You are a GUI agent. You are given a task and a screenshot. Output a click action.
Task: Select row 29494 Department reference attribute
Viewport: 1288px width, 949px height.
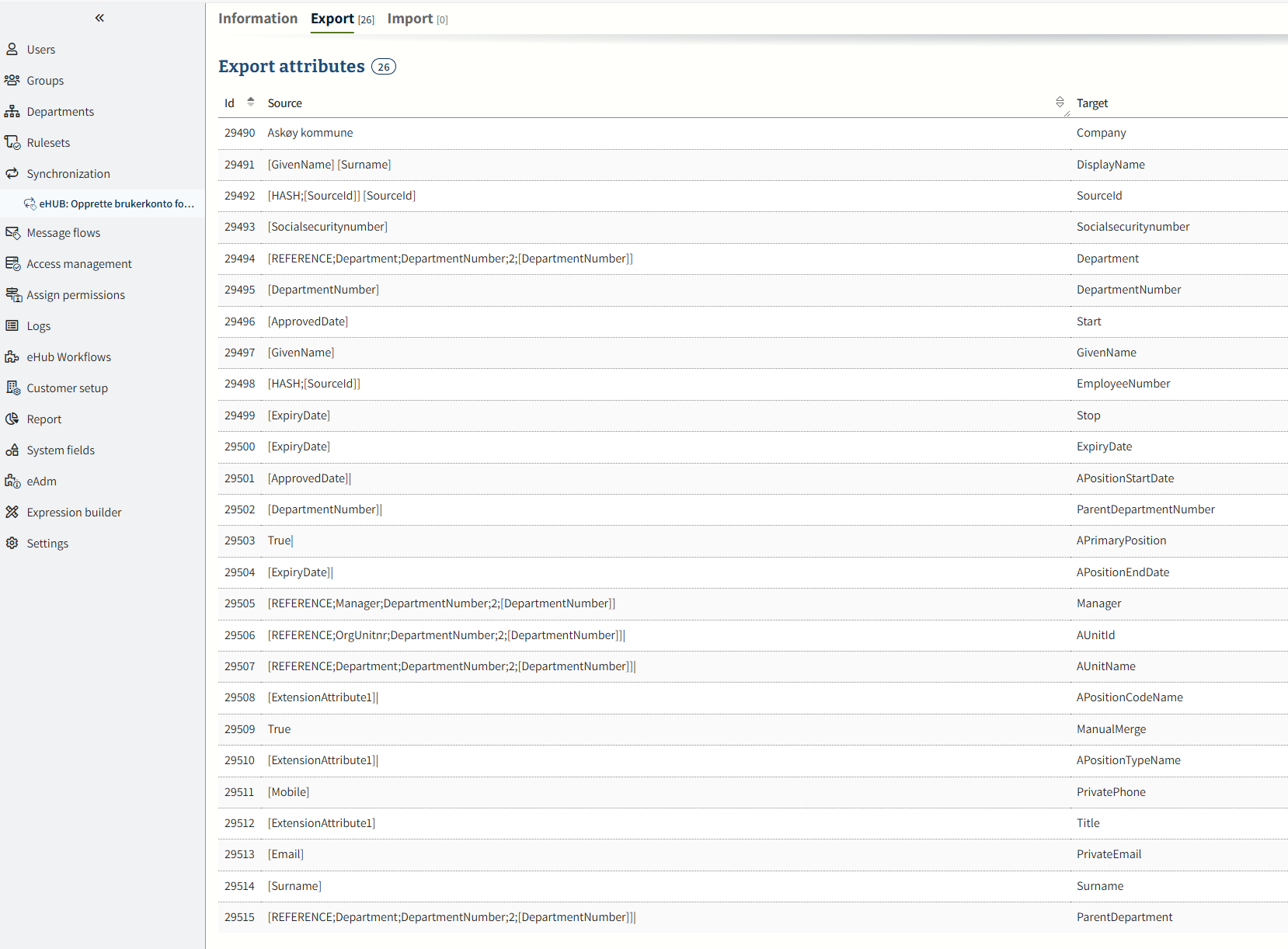[450, 259]
